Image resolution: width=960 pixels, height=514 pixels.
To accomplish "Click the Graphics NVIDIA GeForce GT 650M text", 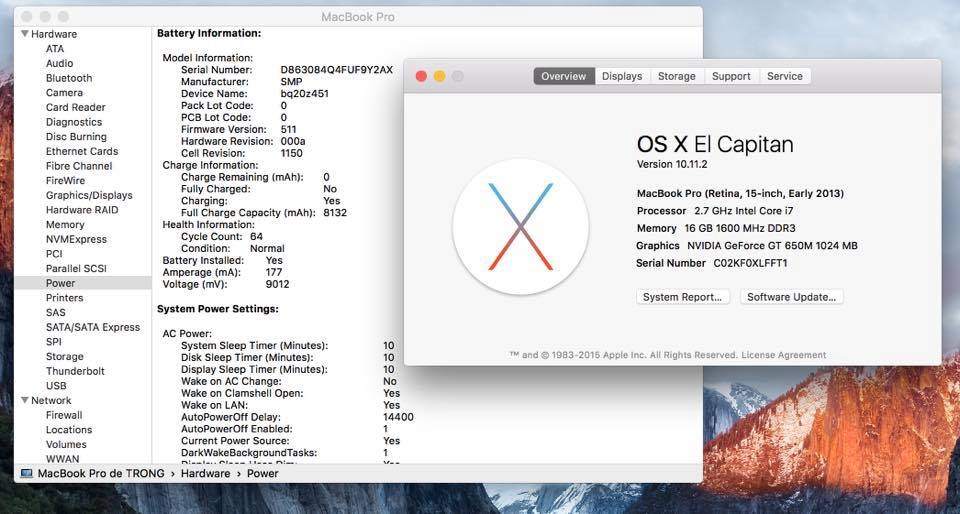I will pos(747,246).
